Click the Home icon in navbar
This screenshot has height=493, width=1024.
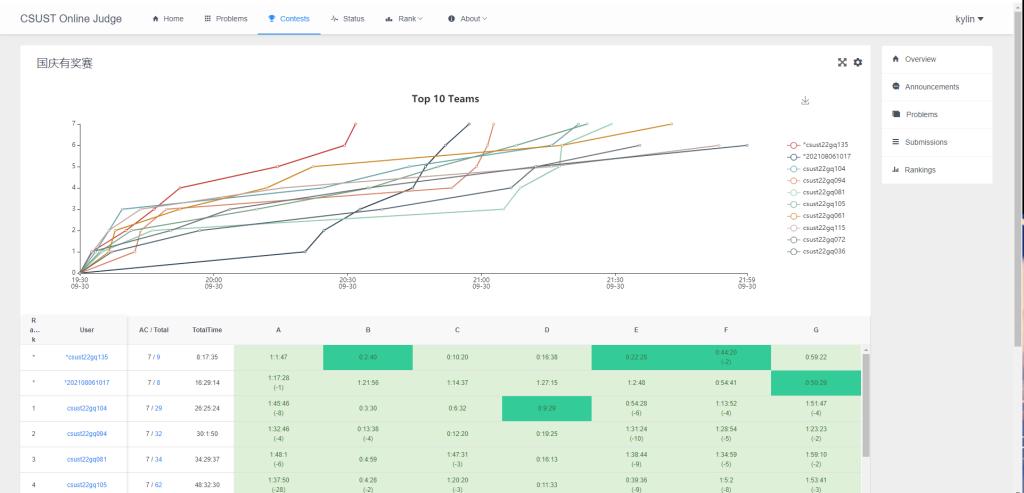point(156,19)
